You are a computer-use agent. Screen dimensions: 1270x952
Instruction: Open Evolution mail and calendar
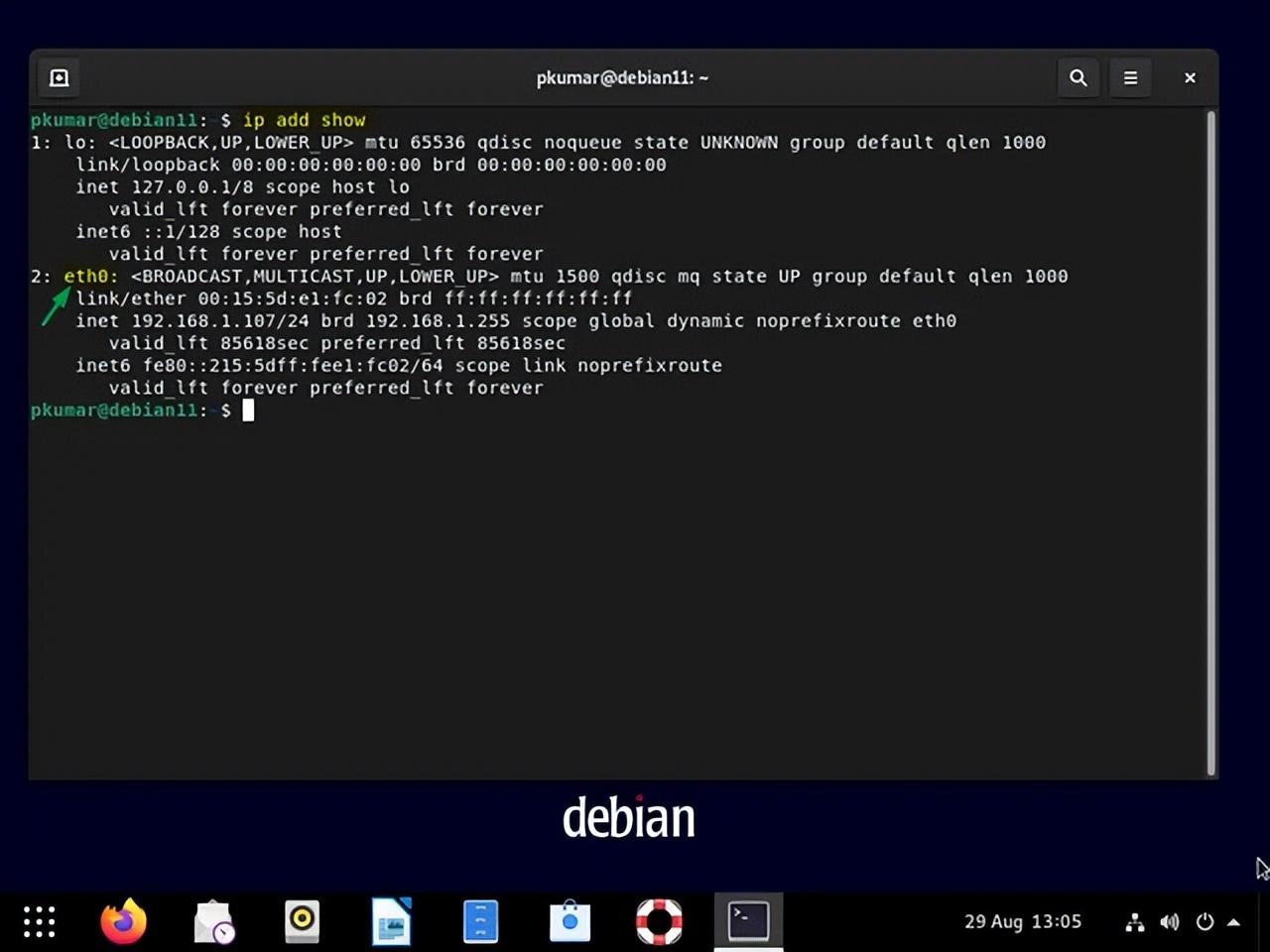[213, 921]
